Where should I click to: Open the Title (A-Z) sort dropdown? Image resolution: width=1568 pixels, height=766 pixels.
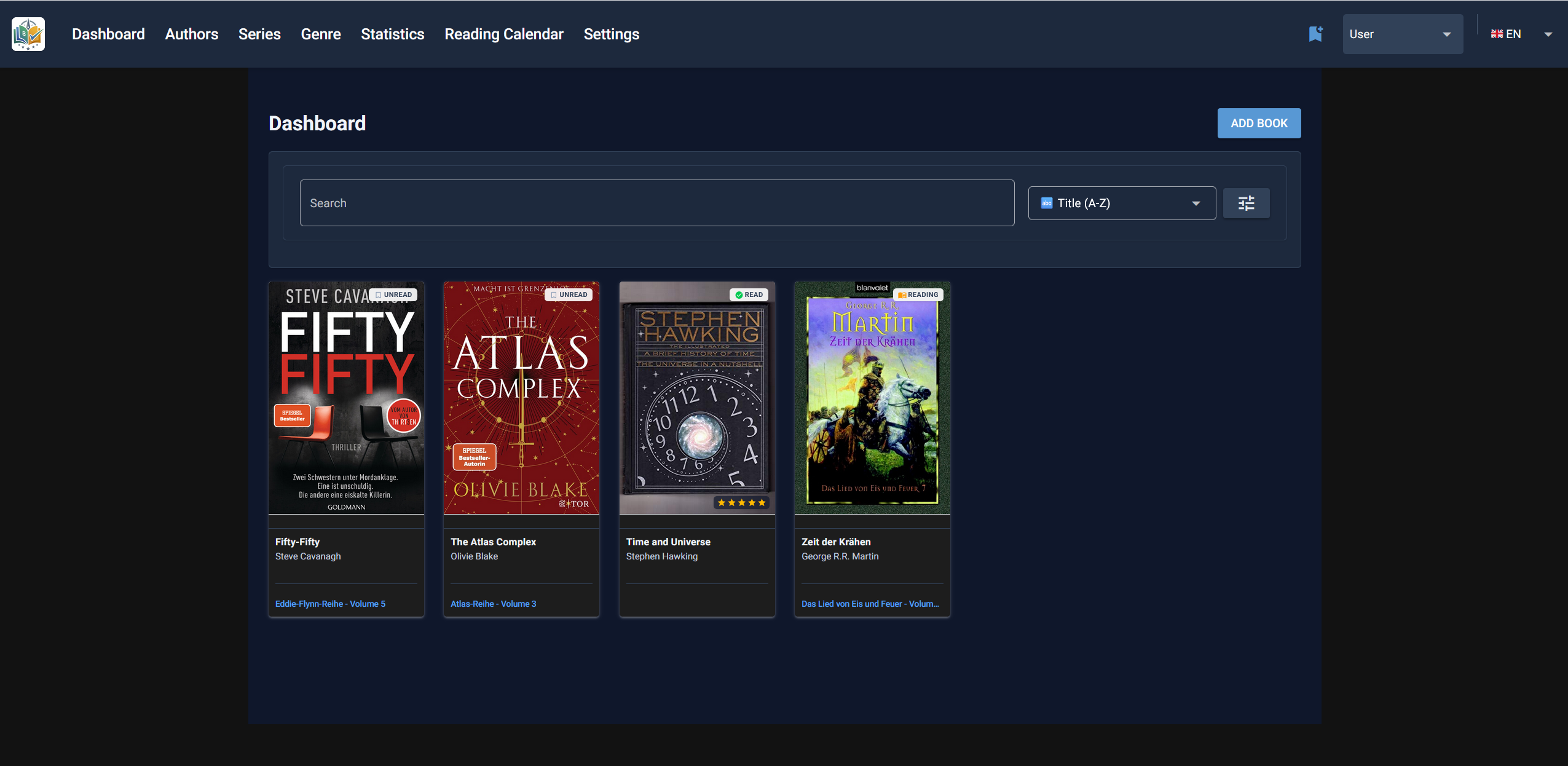pyautogui.click(x=1122, y=203)
